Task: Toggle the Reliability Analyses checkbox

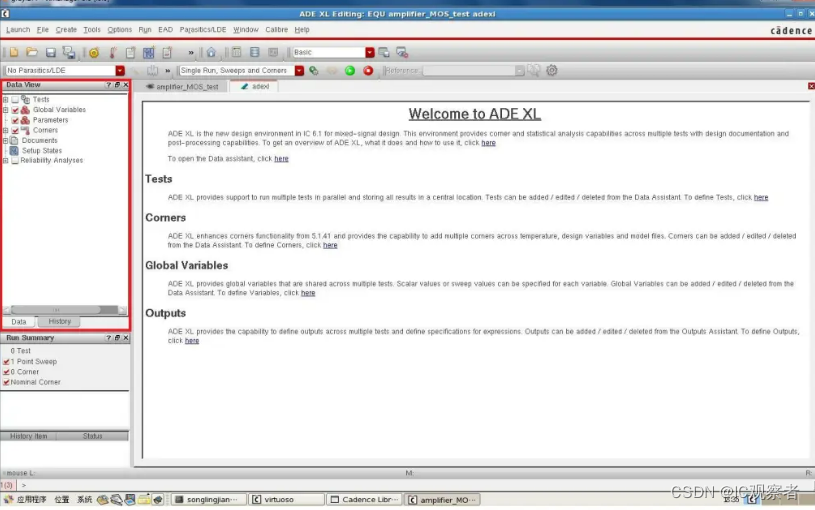Action: pyautogui.click(x=15, y=160)
